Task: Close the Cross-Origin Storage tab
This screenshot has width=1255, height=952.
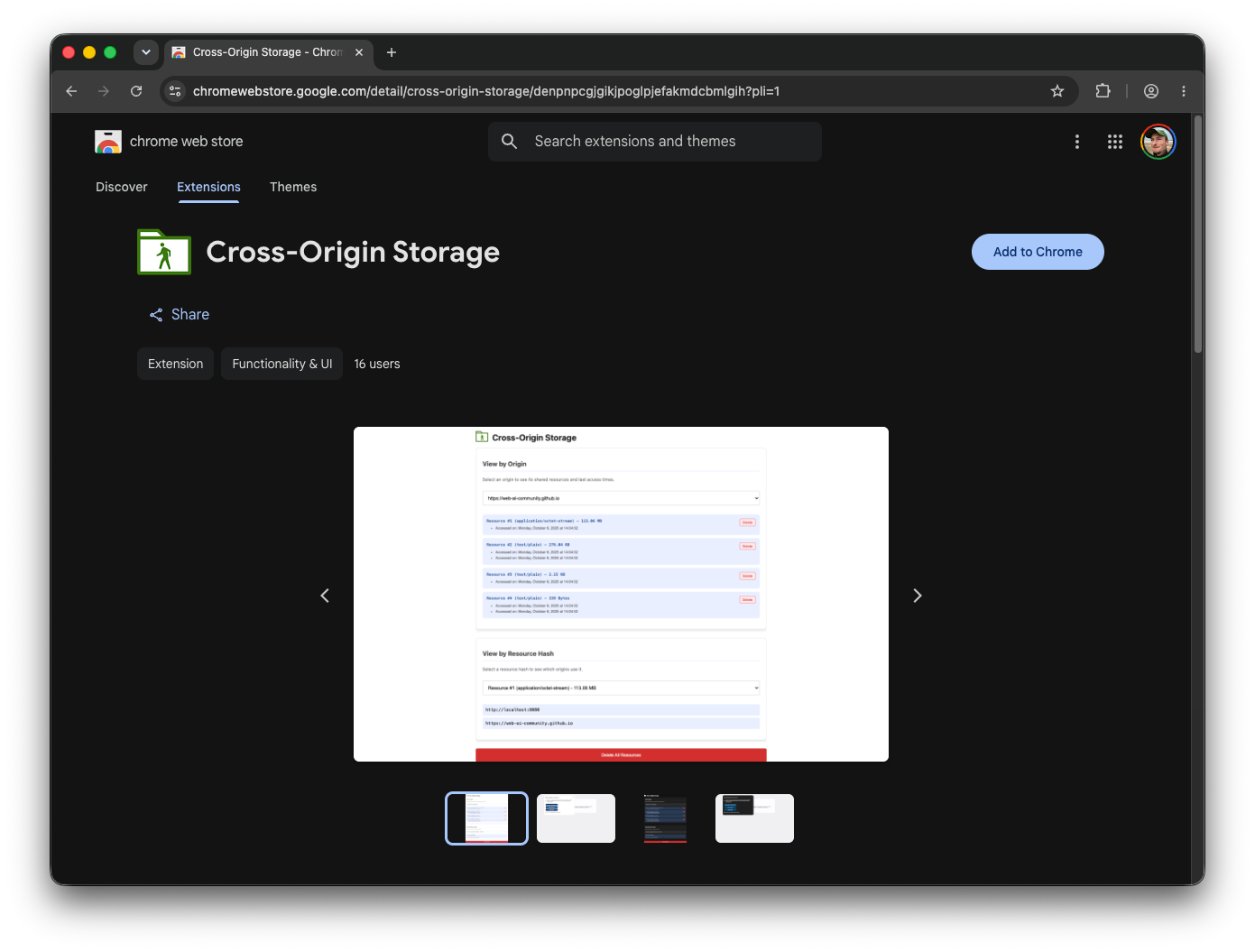Action: (x=359, y=52)
